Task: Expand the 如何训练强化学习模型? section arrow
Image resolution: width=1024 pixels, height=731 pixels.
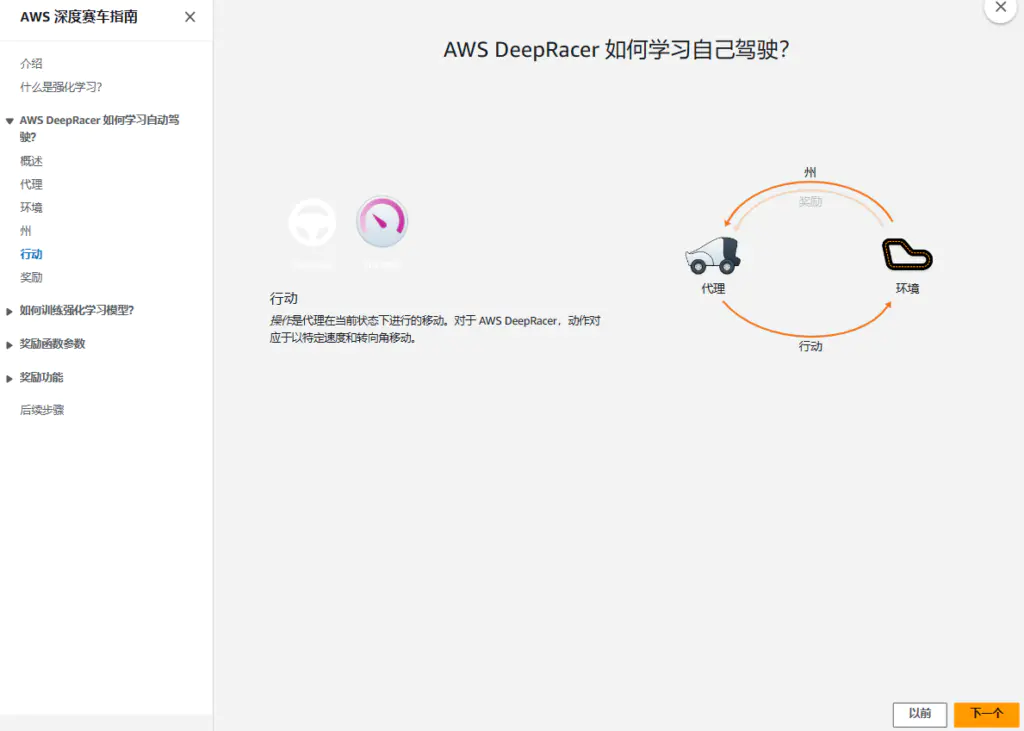Action: point(9,312)
